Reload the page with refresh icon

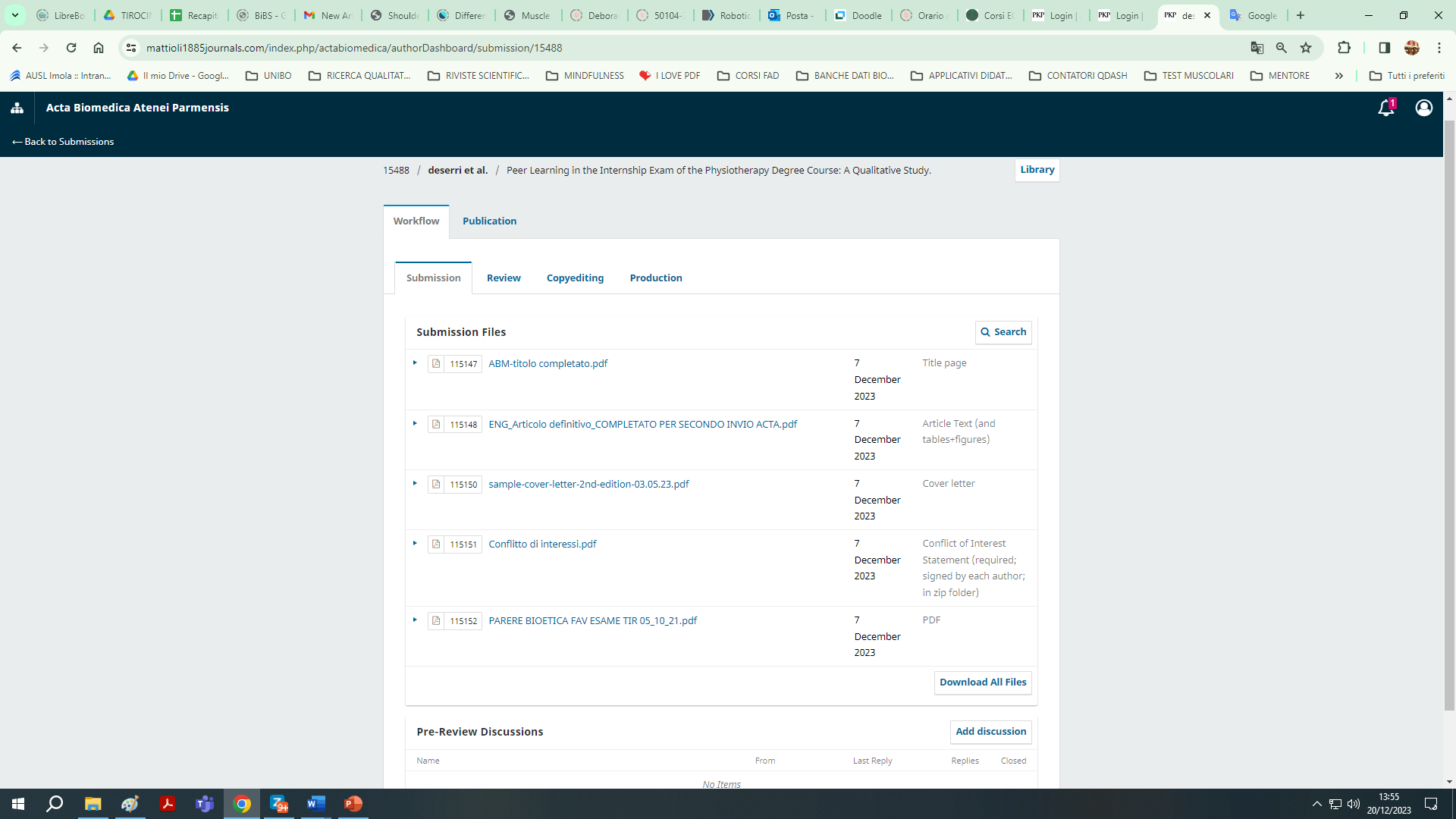coord(71,48)
